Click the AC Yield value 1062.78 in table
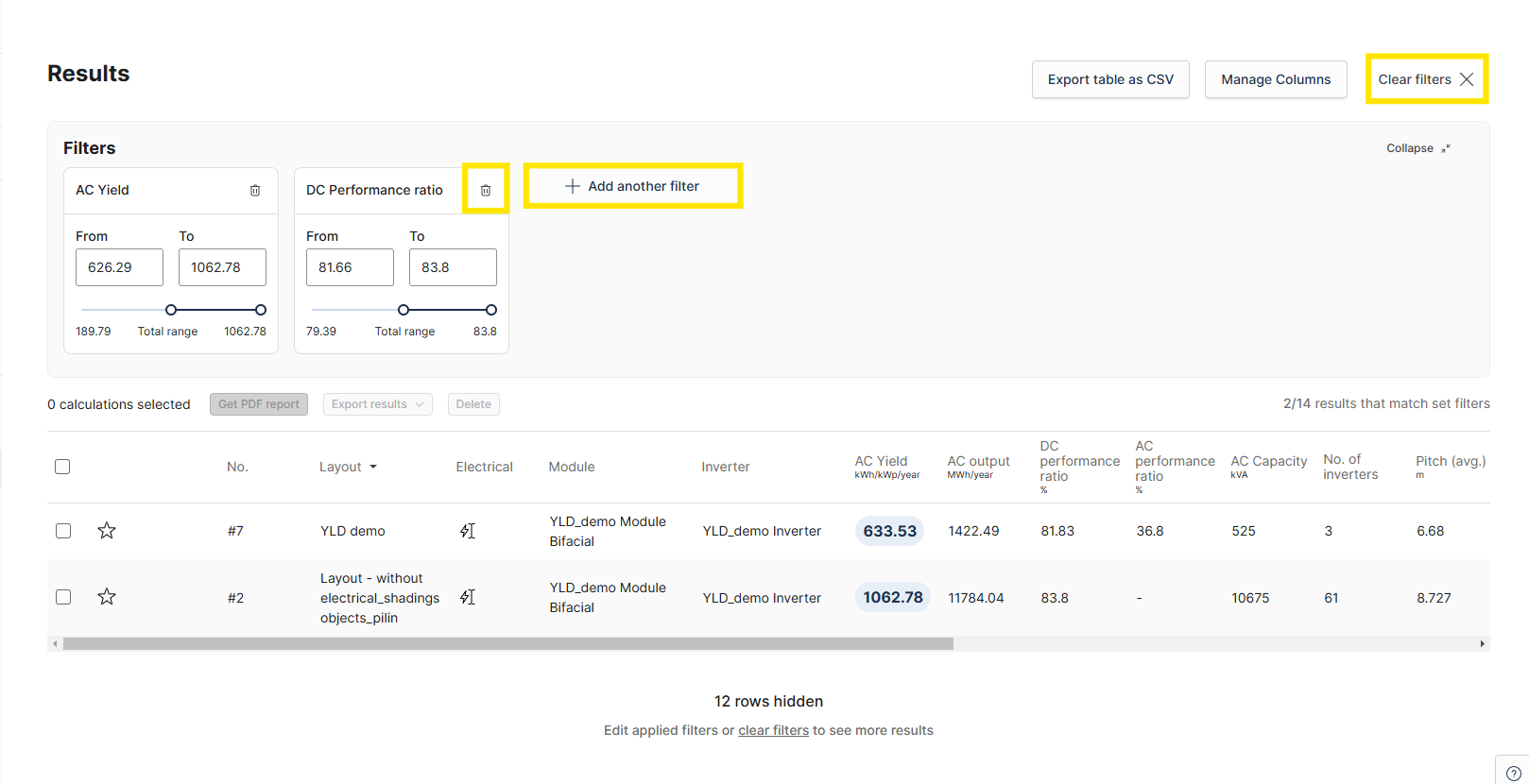Viewport: 1529px width, 784px height. click(893, 597)
